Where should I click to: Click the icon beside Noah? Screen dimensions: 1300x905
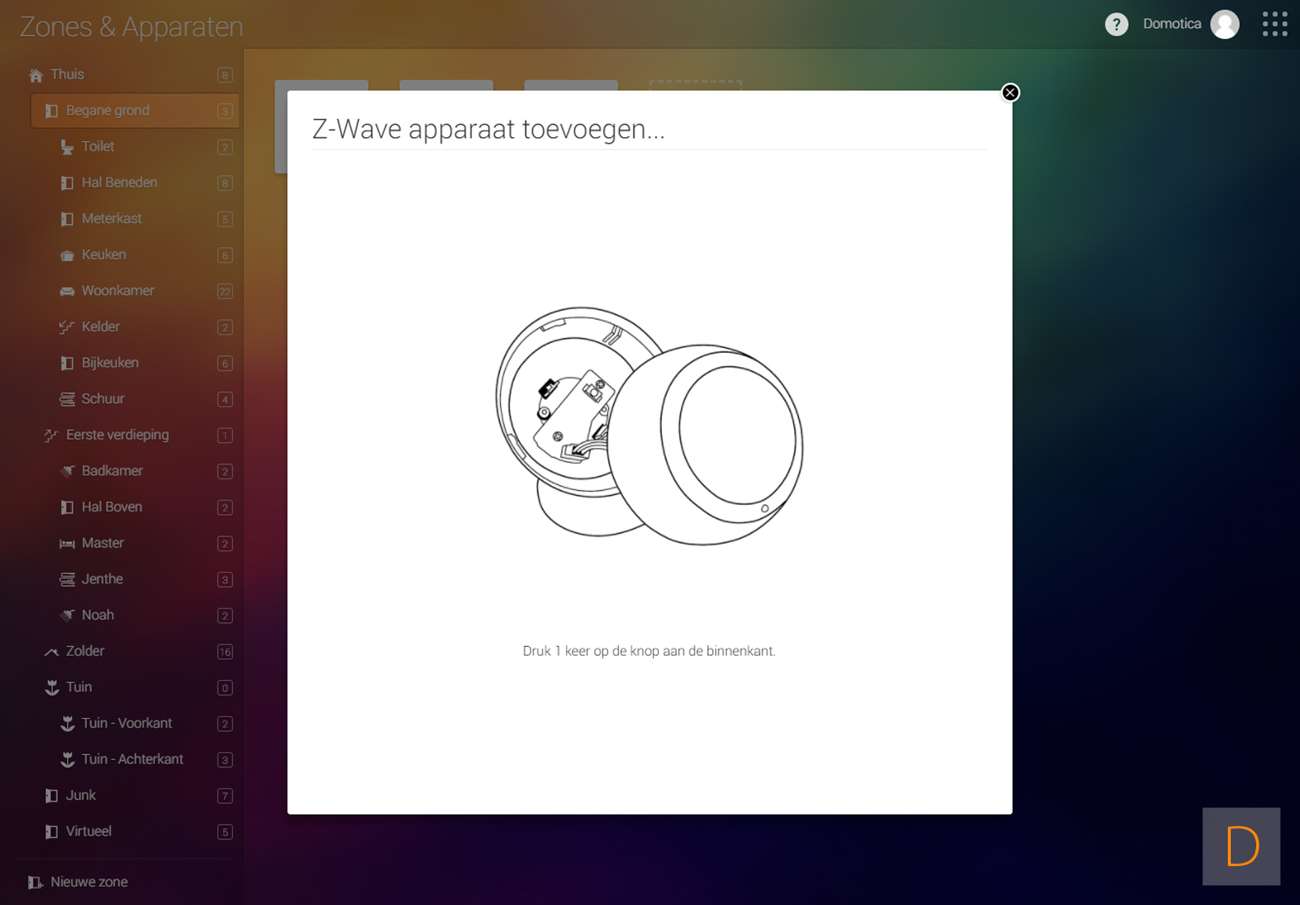tap(67, 615)
